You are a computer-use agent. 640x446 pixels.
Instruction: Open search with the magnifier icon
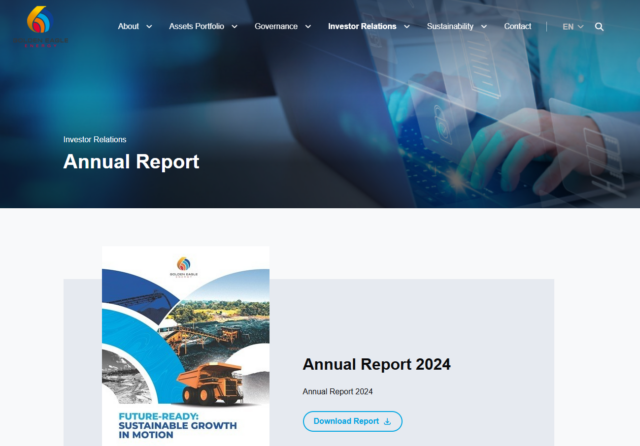pos(599,27)
